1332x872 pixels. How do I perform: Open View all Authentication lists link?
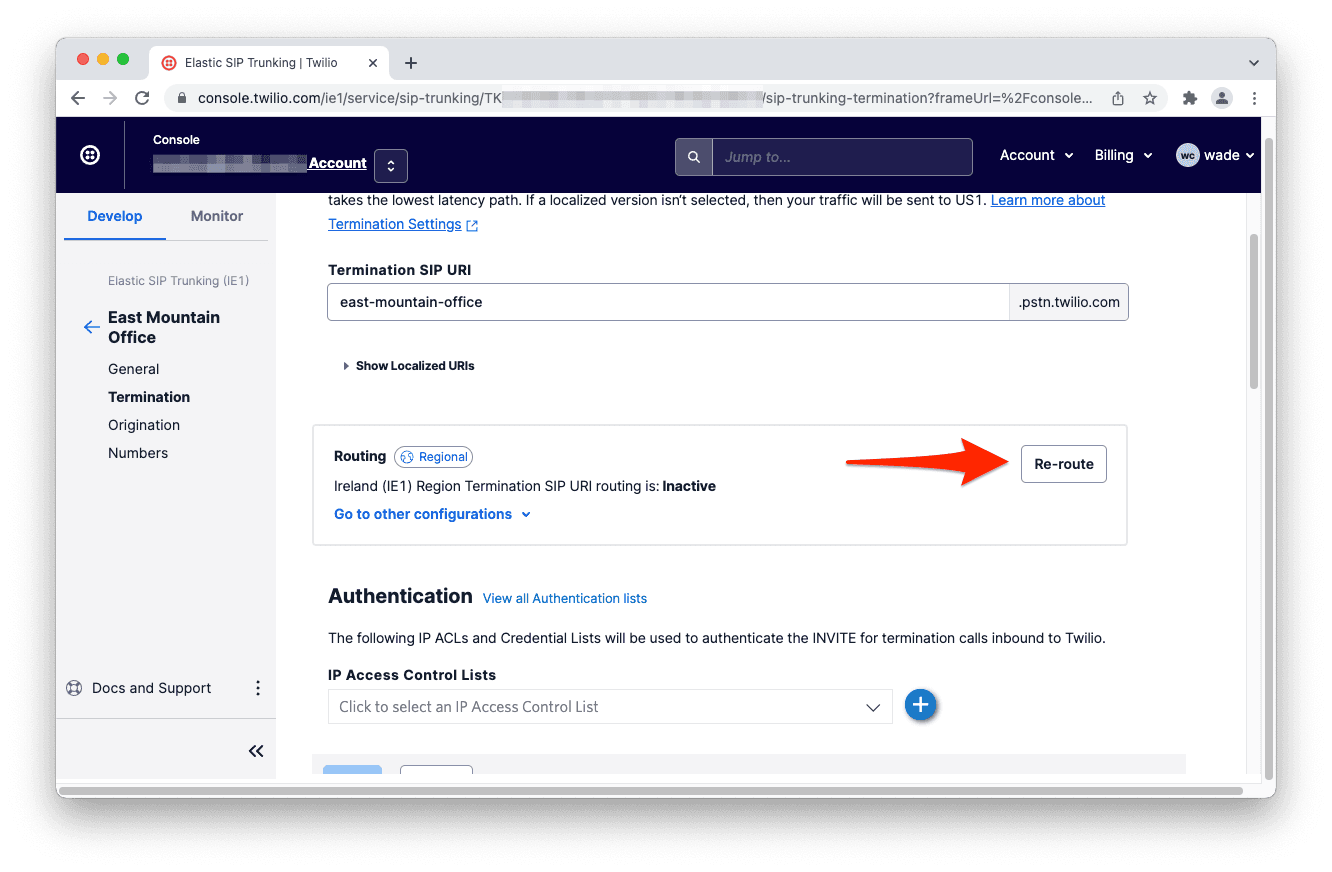[564, 598]
